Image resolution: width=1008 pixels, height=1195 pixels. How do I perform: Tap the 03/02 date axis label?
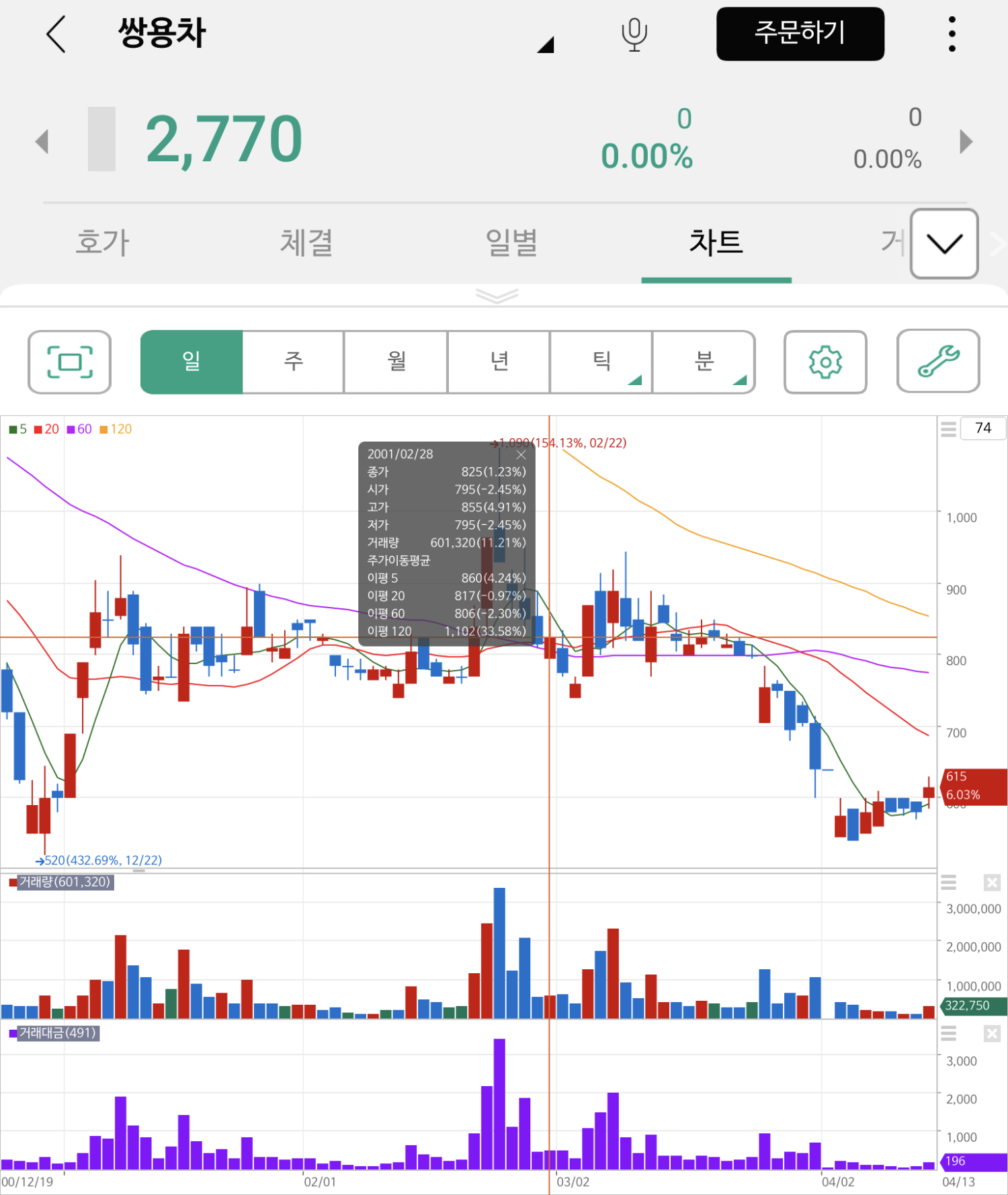[573, 1182]
